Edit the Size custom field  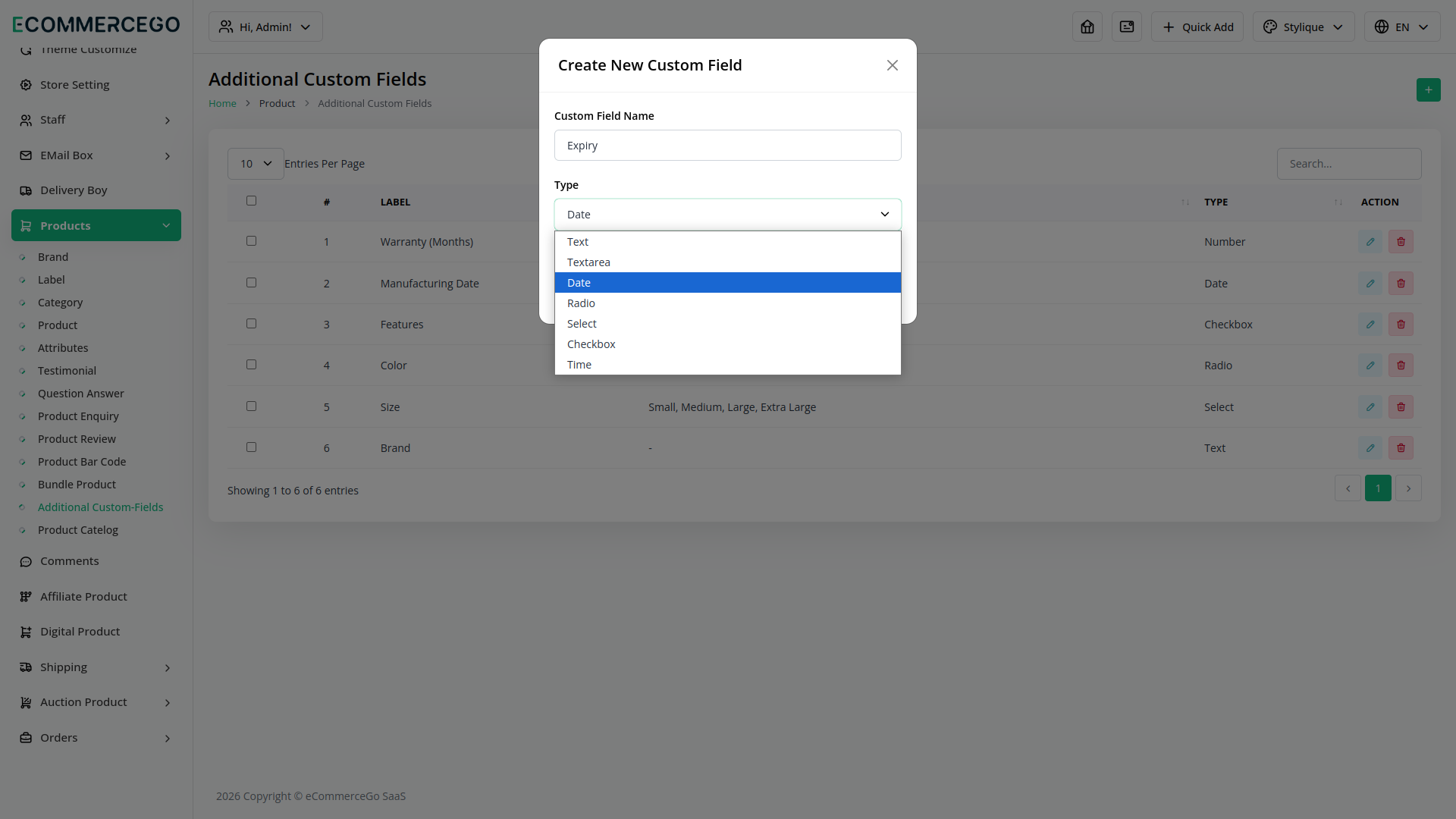(x=1370, y=407)
